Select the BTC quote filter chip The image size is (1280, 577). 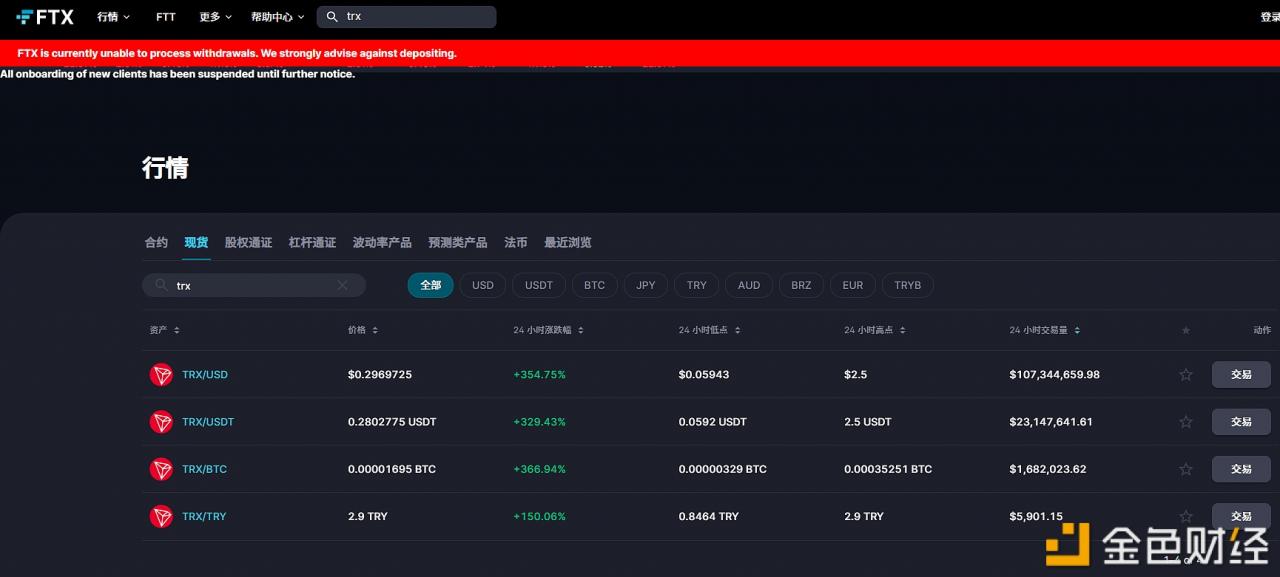tap(595, 285)
